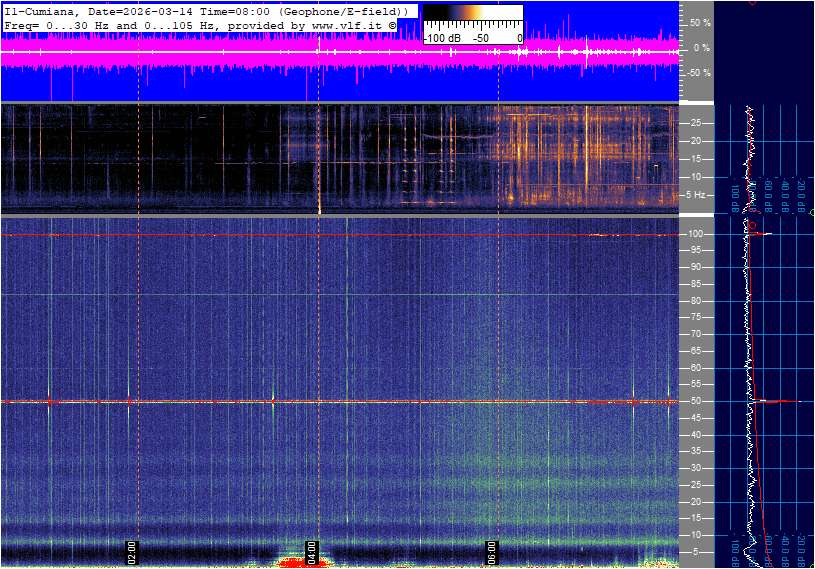Image resolution: width=815 pixels, height=569 pixels.
Task: Click the 30 Hz label on lower axis
Action: pyautogui.click(x=696, y=468)
